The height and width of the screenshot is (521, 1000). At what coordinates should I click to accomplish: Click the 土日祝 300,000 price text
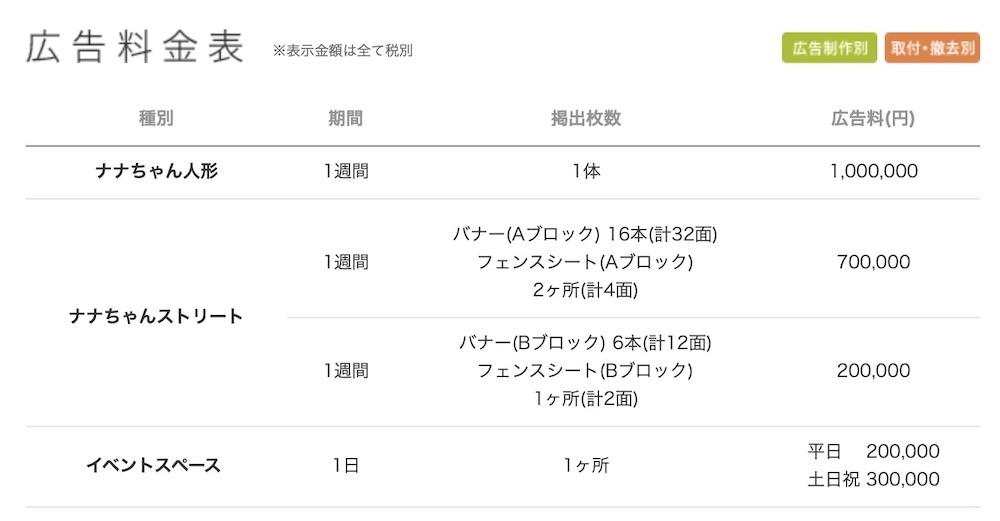[x=873, y=479]
